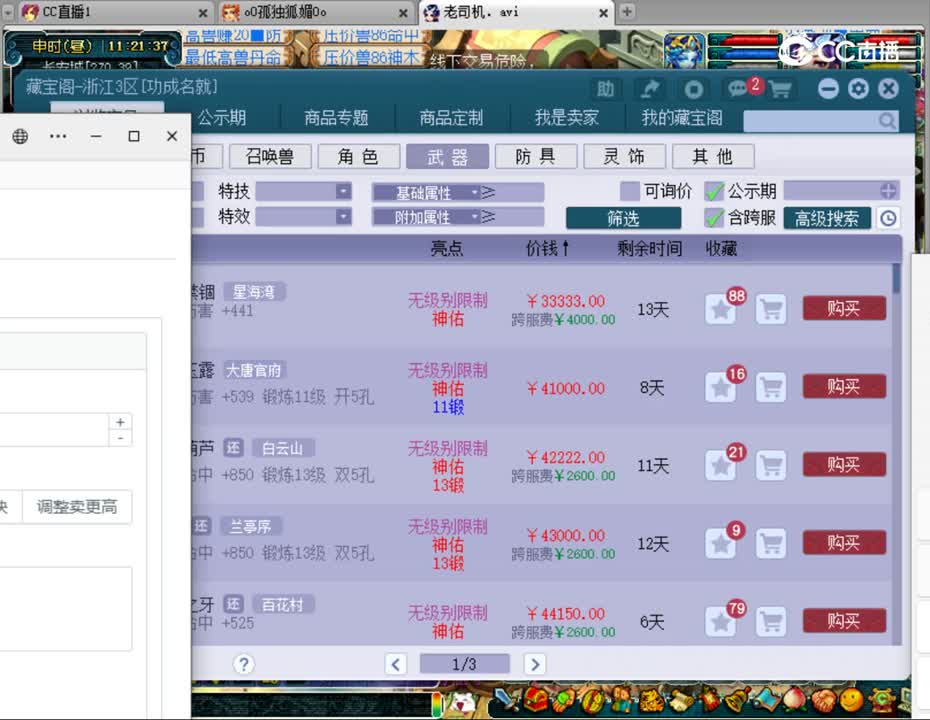Open the 我是卖家 menu item
This screenshot has width=930, height=720.
point(566,117)
